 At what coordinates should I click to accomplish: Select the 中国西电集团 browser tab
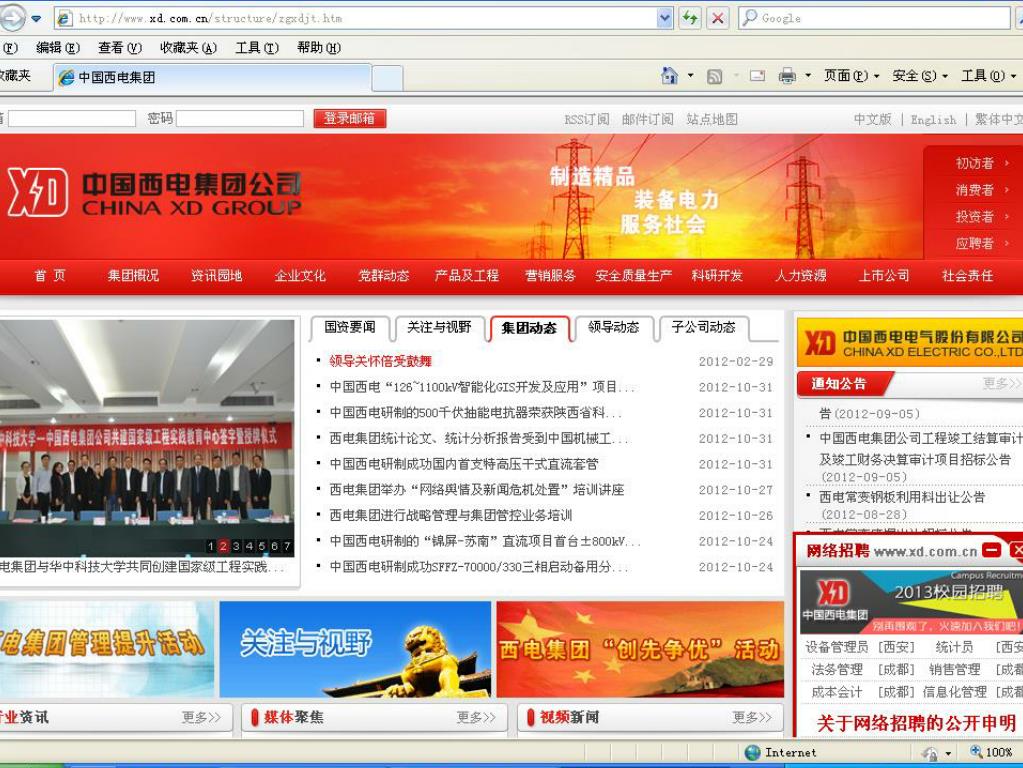click(x=213, y=78)
